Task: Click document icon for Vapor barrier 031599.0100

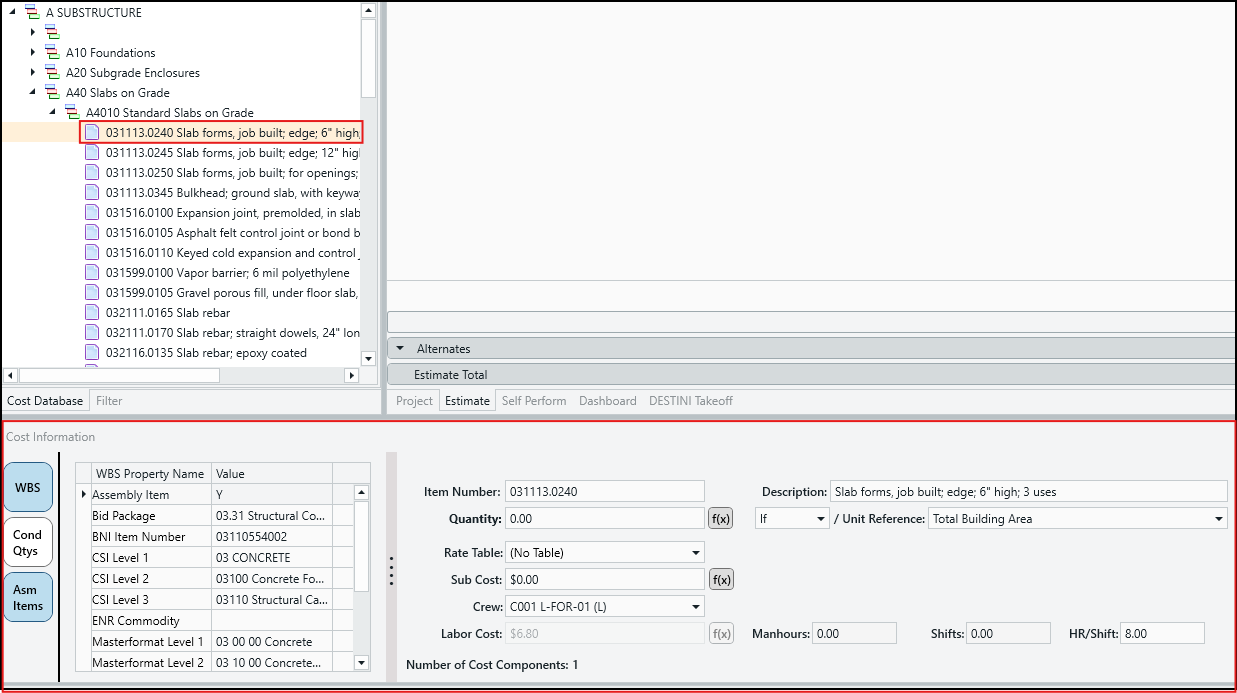Action: tap(92, 272)
